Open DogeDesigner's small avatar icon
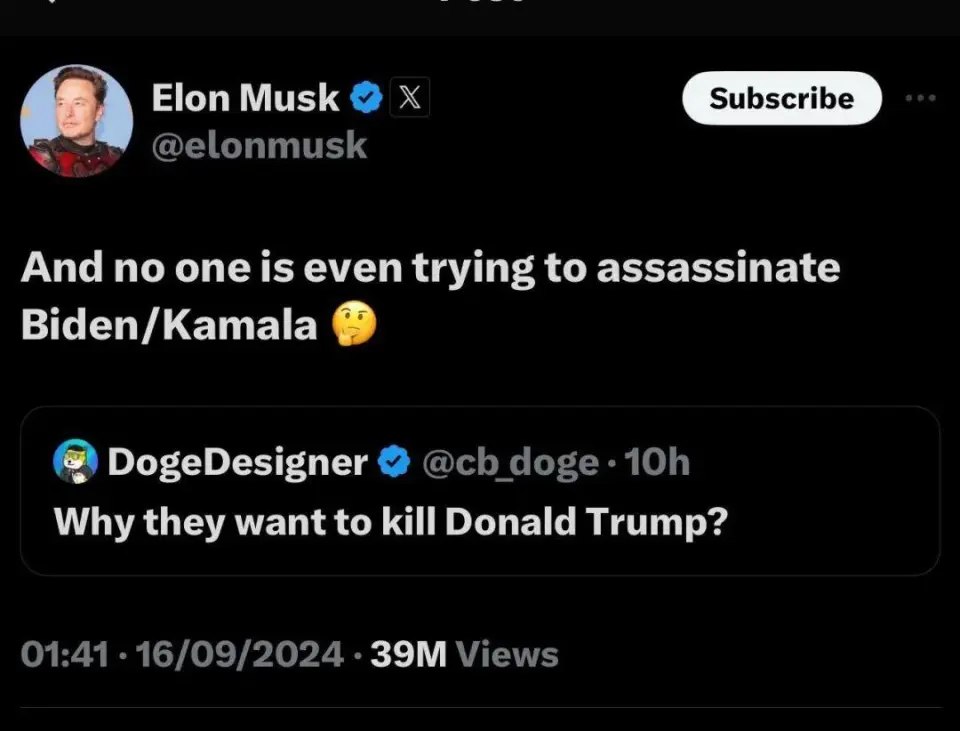960x731 pixels. [x=75, y=461]
